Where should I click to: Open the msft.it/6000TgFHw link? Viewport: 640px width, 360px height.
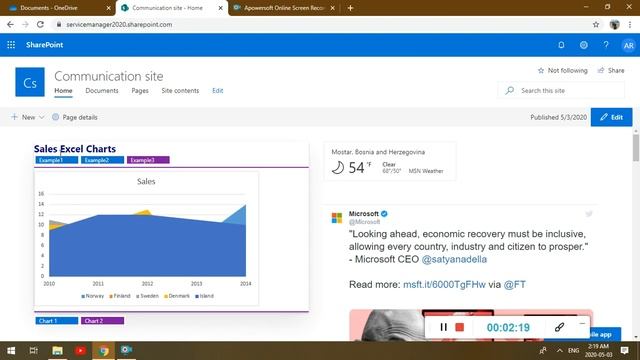[444, 284]
